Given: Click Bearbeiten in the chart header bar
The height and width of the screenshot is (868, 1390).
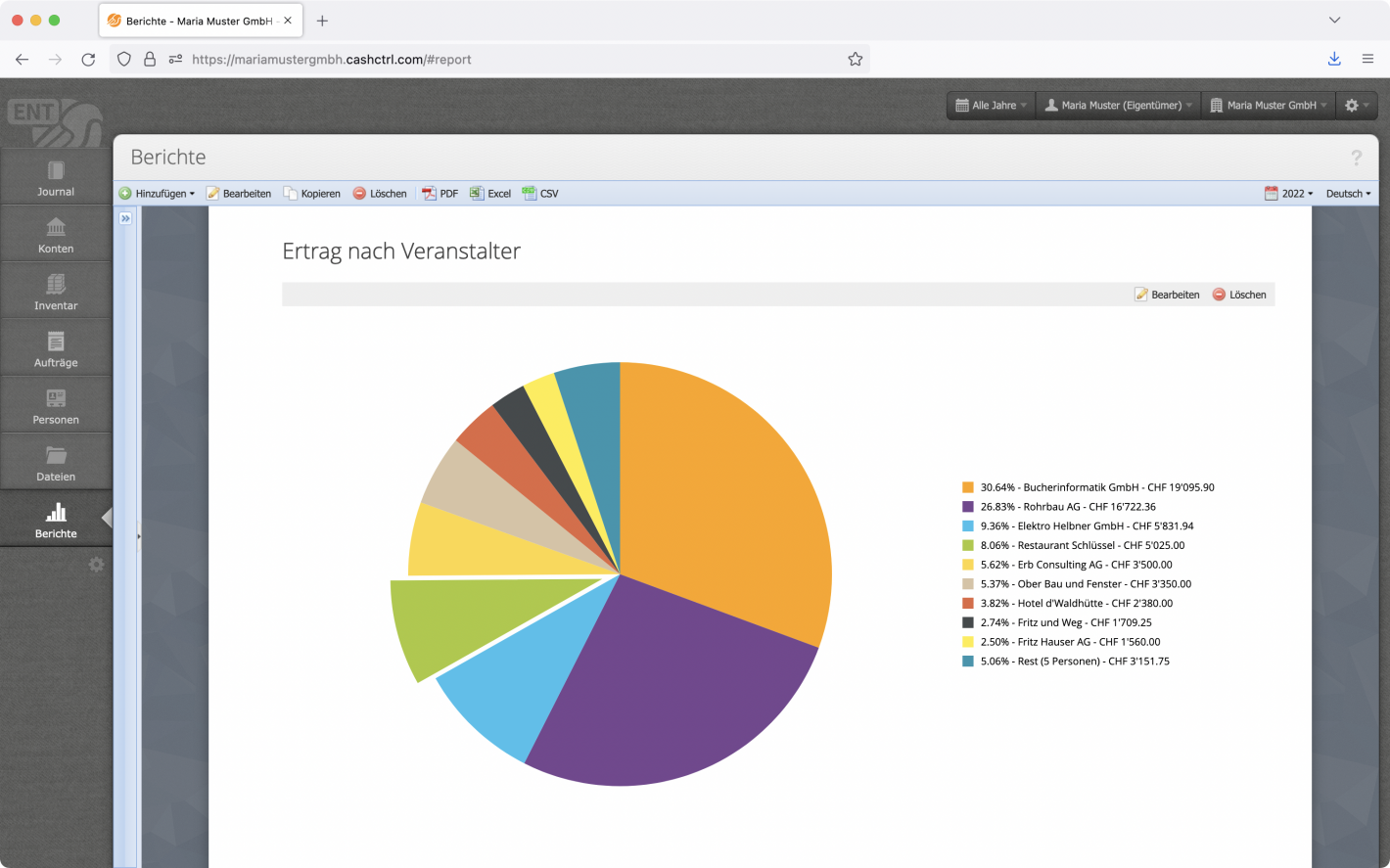Looking at the screenshot, I should coord(1167,295).
